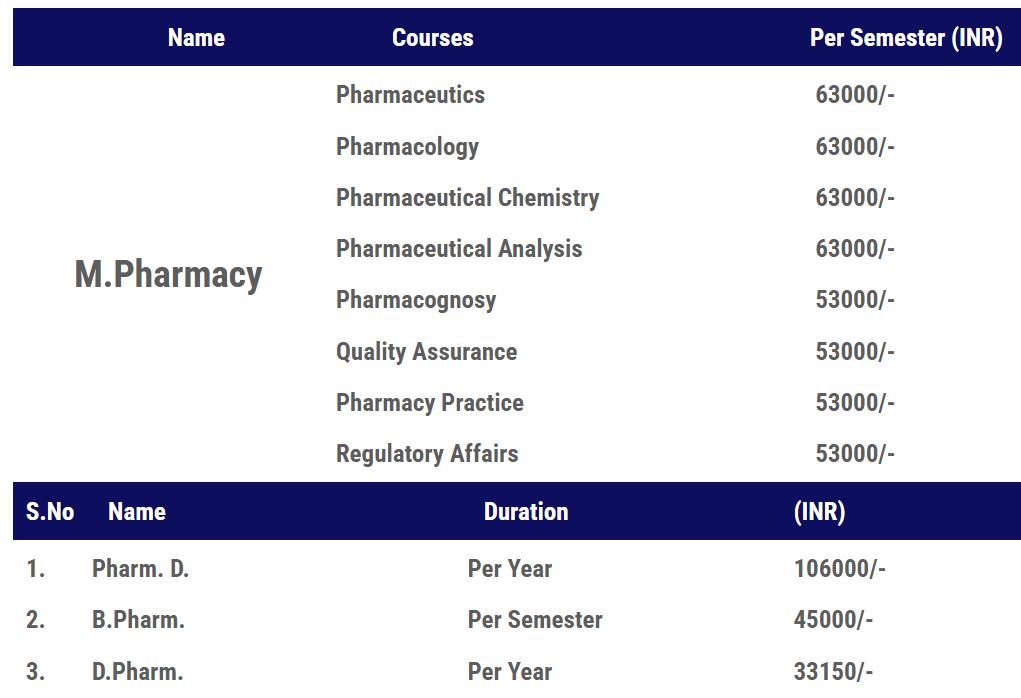This screenshot has height=698, width=1021.
Task: Click the B.Pharm. program name
Action: (138, 620)
